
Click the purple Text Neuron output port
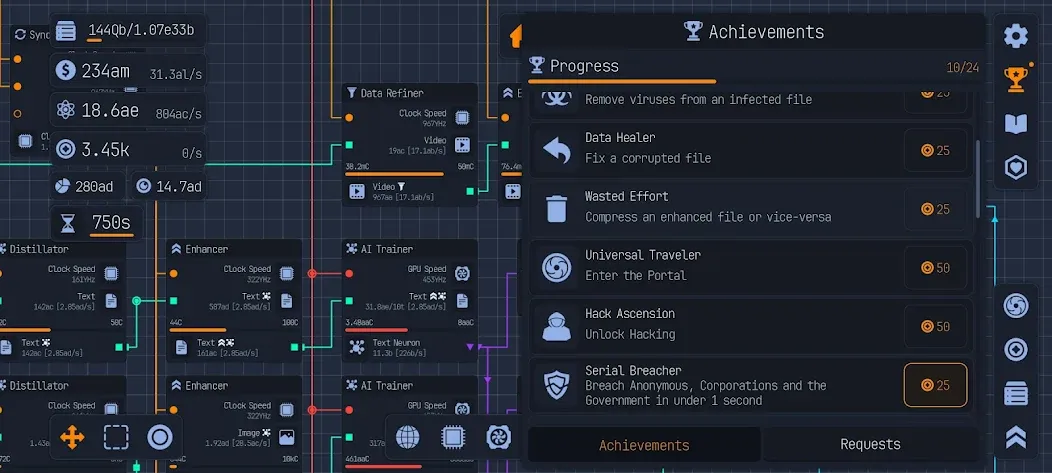point(470,347)
